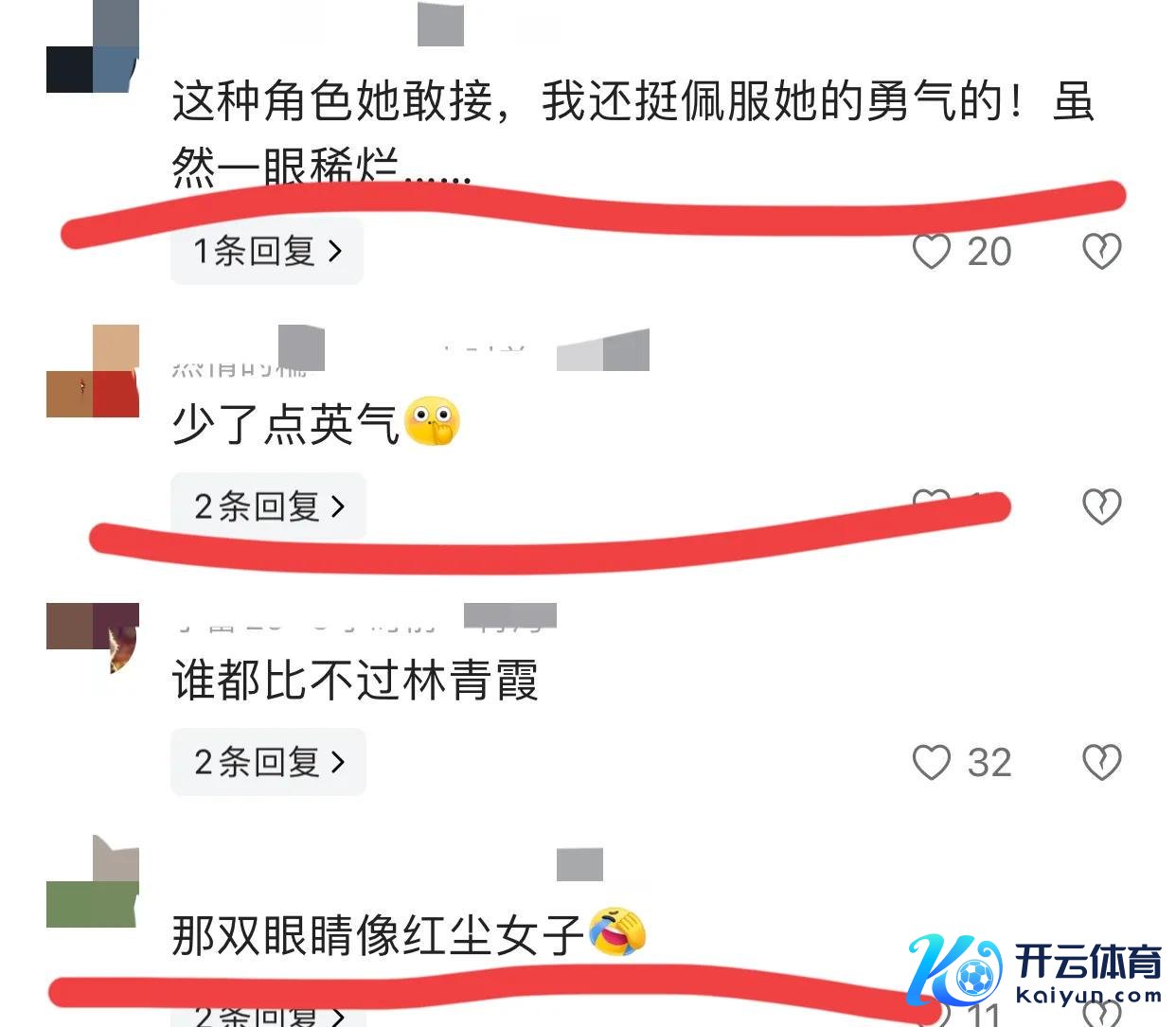Viewport: 1176px width, 1027px height.
Task: Like the comment with 20 likes
Action: (x=932, y=251)
